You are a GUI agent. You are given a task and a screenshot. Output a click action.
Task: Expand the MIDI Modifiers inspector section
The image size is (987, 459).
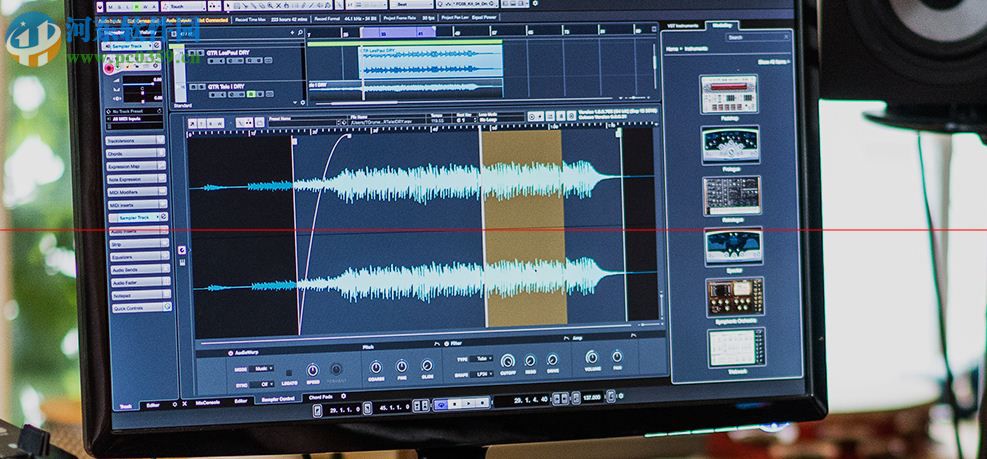click(136, 191)
